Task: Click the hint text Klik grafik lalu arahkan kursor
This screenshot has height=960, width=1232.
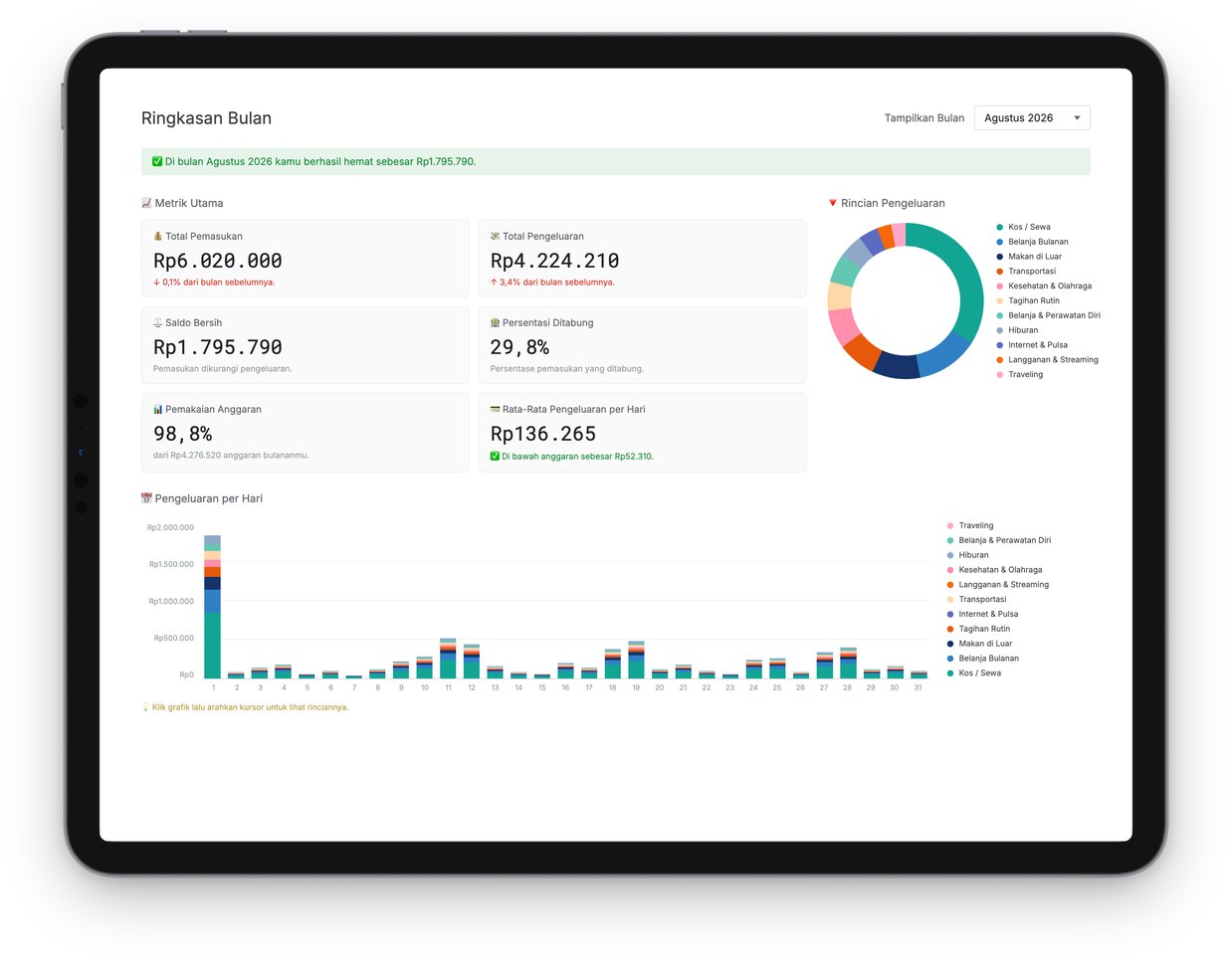Action: tap(251, 707)
